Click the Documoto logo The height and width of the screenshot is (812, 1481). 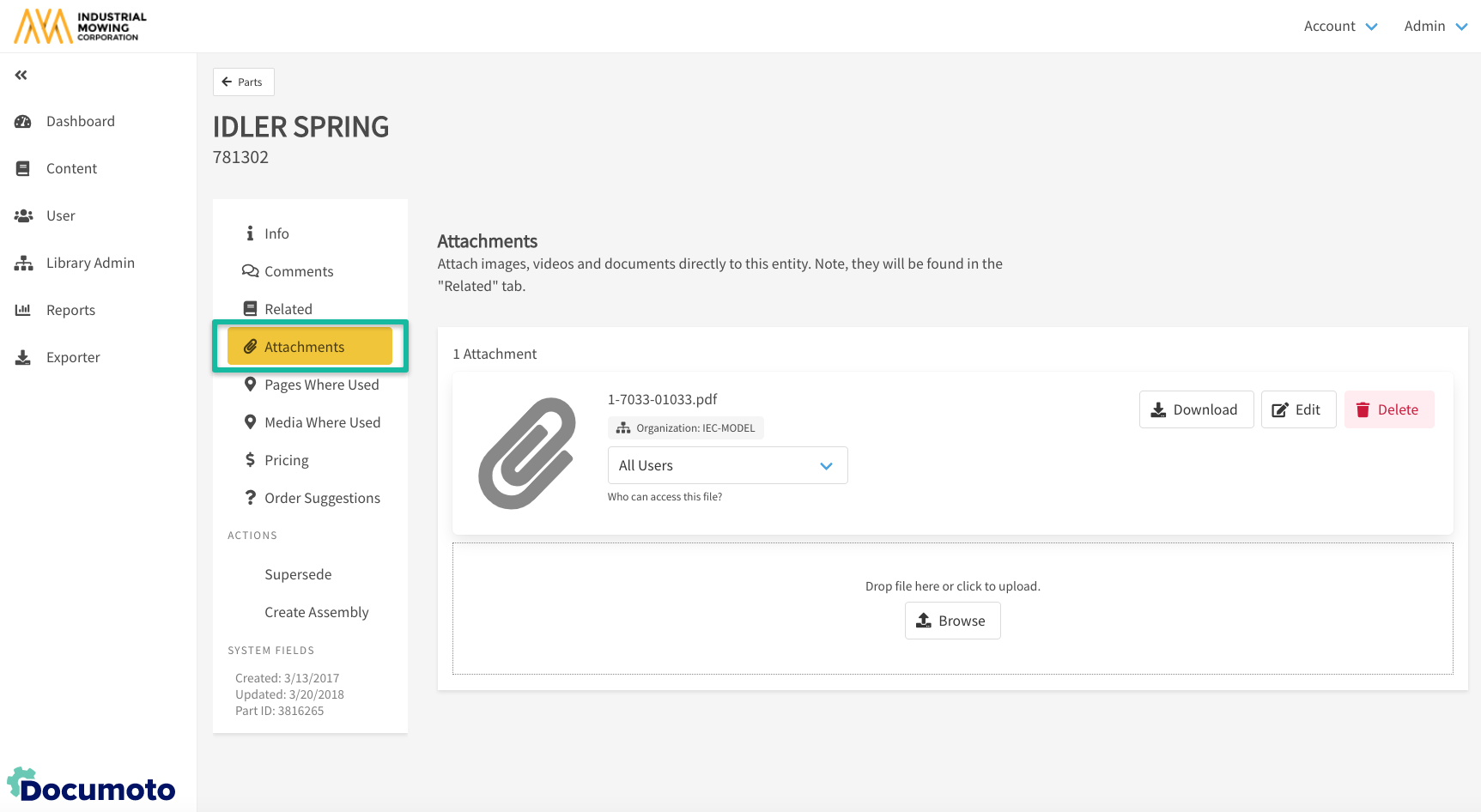91,786
